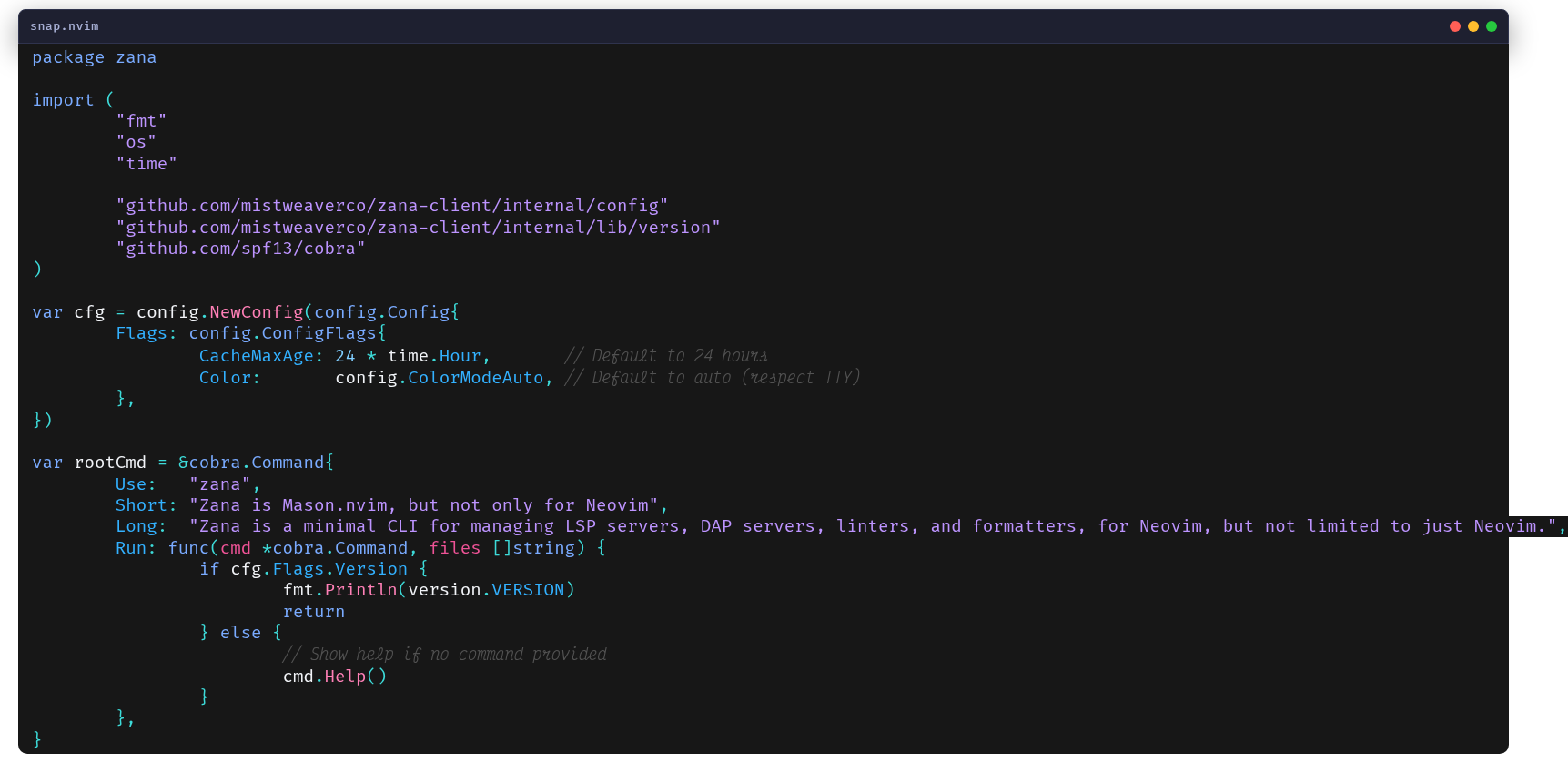The image size is (1568, 763).
Task: Click NewConfig function call
Action: 256,312
